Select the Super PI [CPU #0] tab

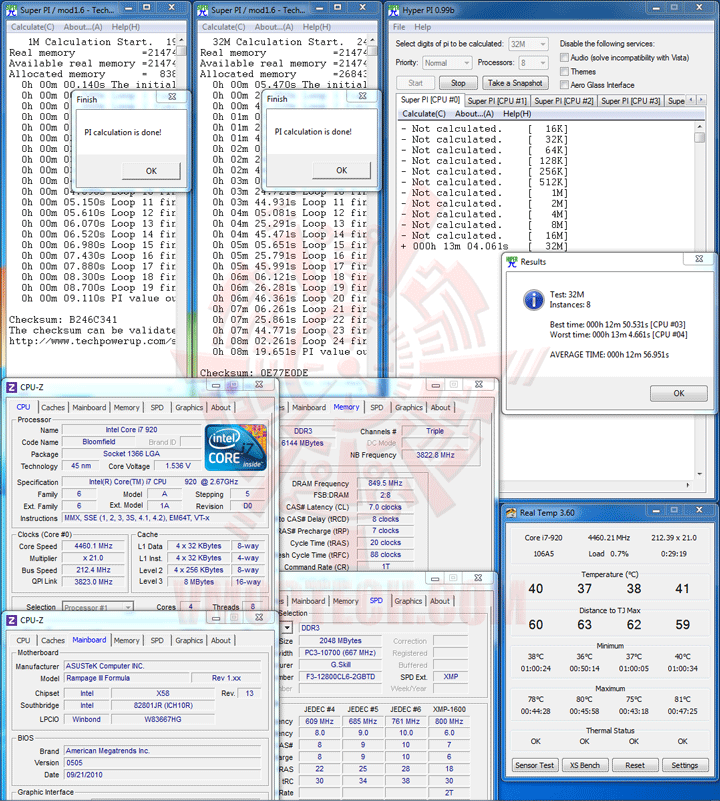tap(430, 100)
